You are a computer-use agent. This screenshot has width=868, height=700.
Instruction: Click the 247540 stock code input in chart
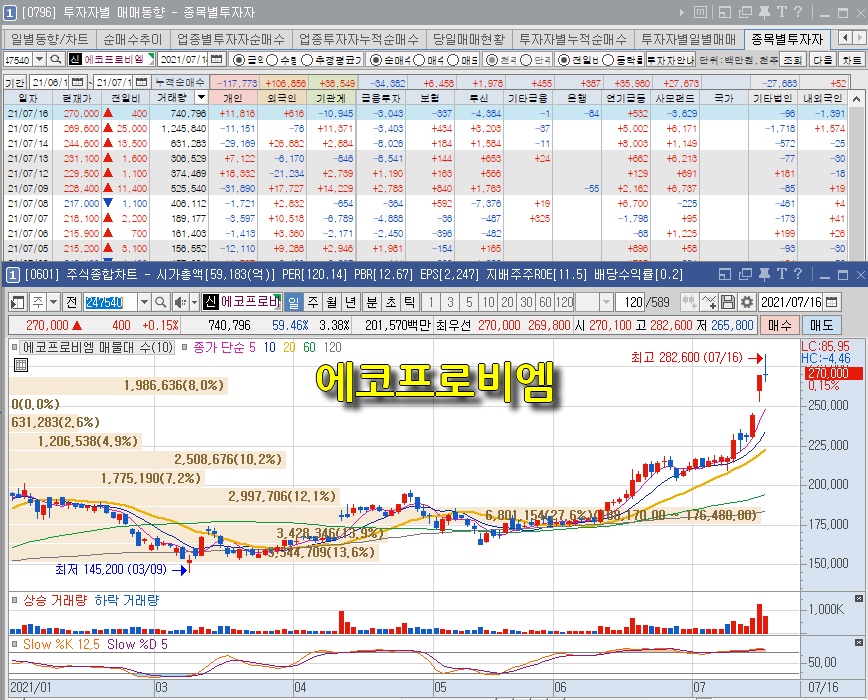click(110, 302)
